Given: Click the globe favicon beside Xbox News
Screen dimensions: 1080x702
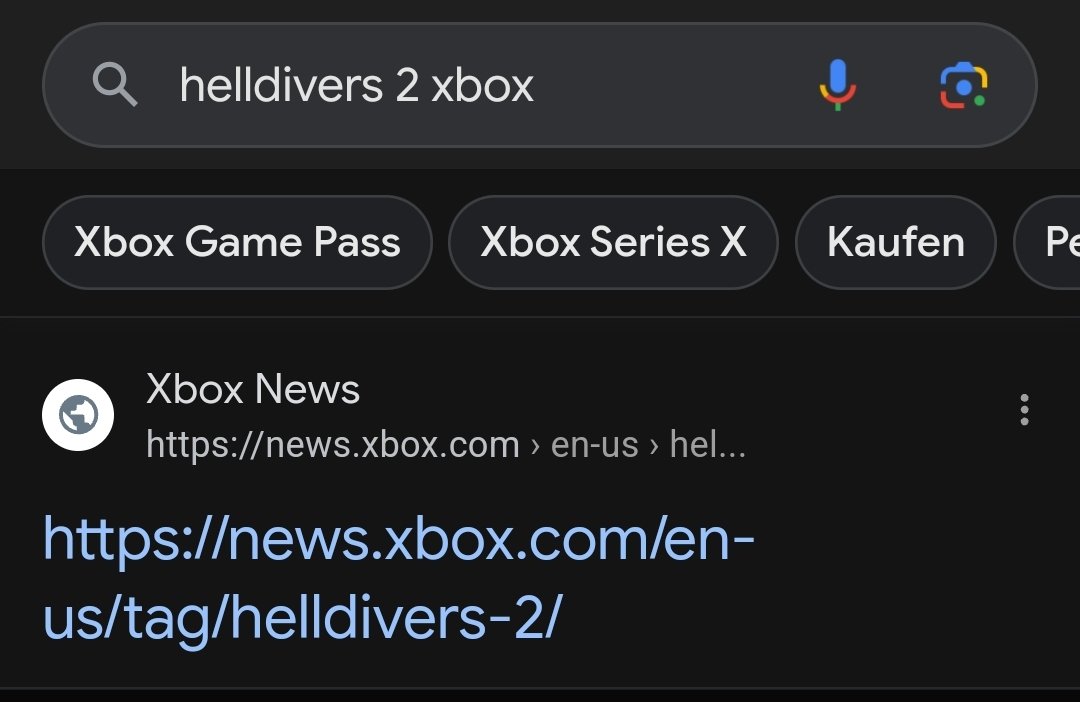Looking at the screenshot, I should point(78,415).
